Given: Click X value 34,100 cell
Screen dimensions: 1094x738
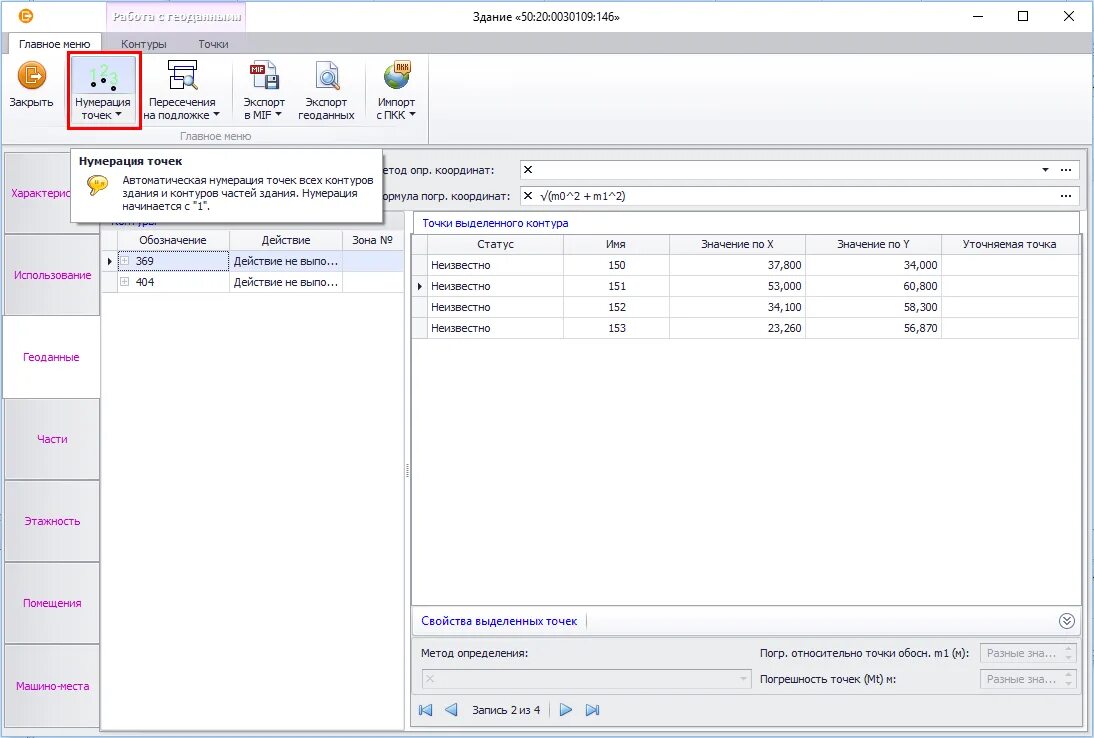Looking at the screenshot, I should point(737,307).
